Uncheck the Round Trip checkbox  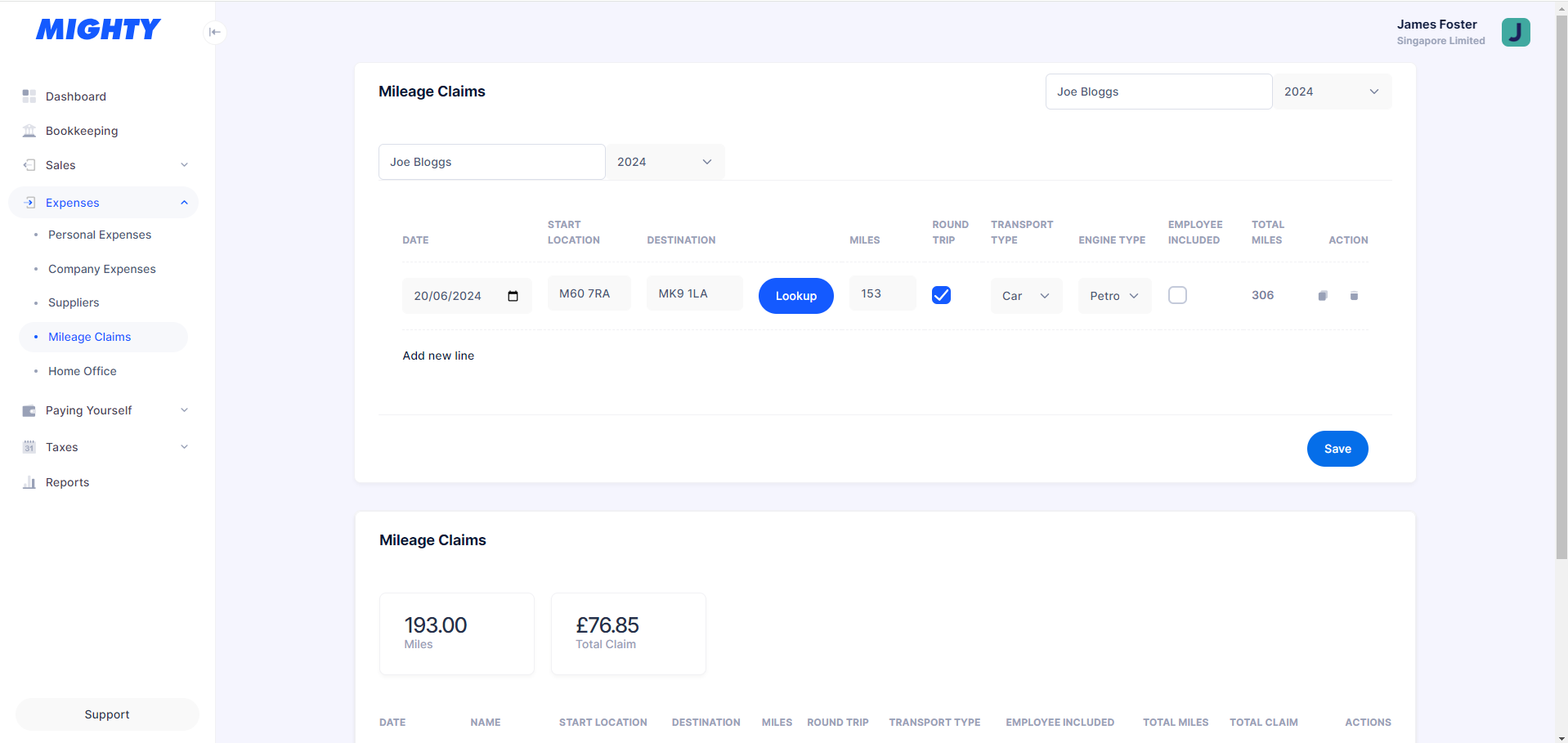tap(941, 295)
